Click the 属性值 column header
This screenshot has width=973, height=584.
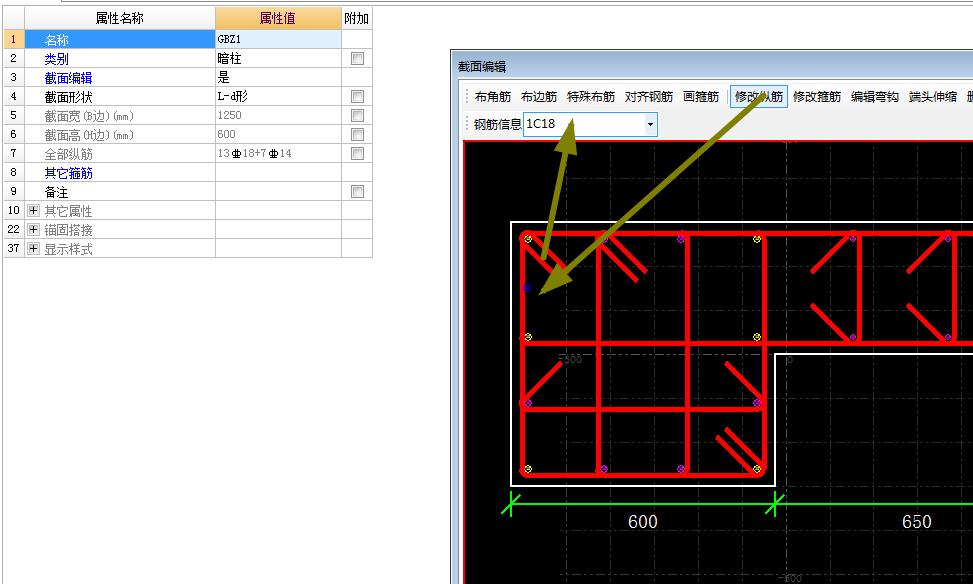tap(278, 19)
